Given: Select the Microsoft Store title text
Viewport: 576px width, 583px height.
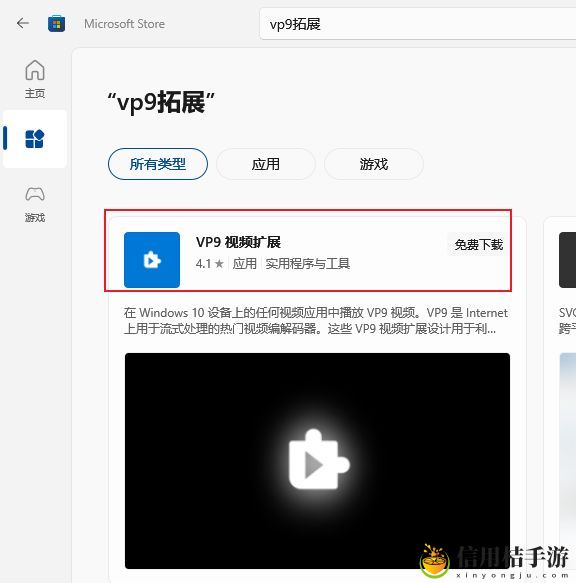Looking at the screenshot, I should click(x=124, y=24).
